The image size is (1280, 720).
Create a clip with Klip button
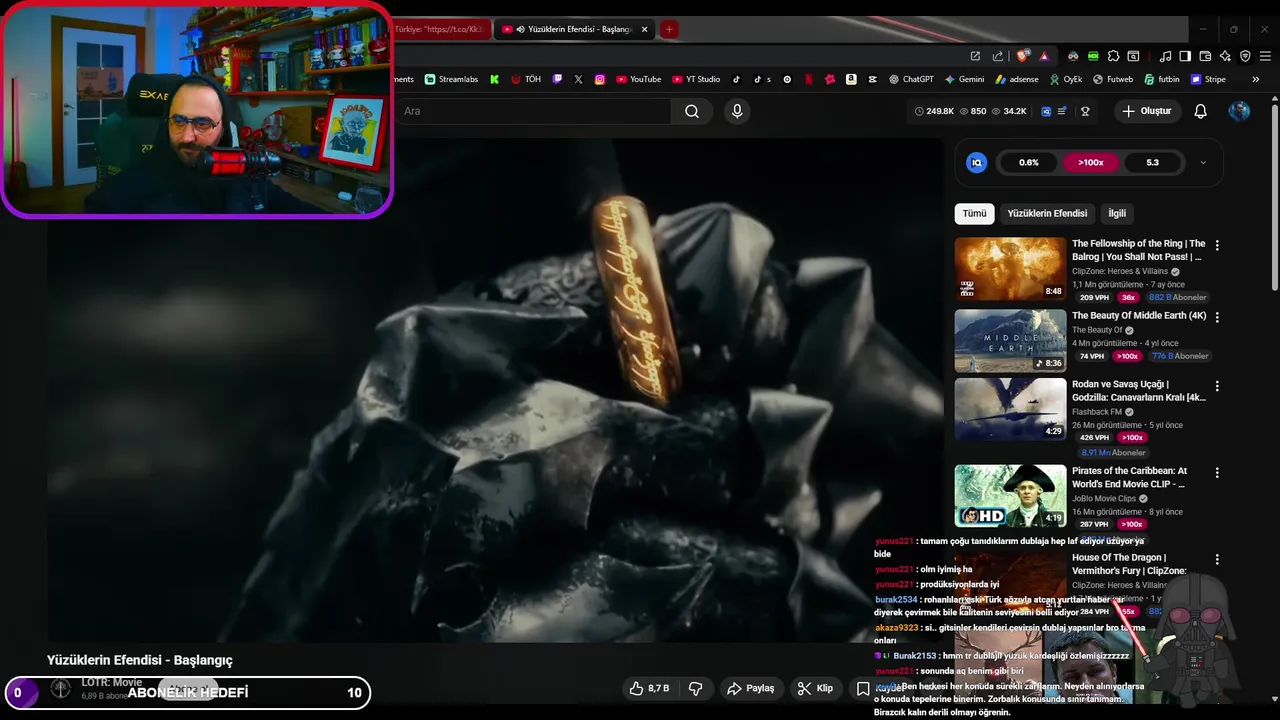(x=815, y=688)
